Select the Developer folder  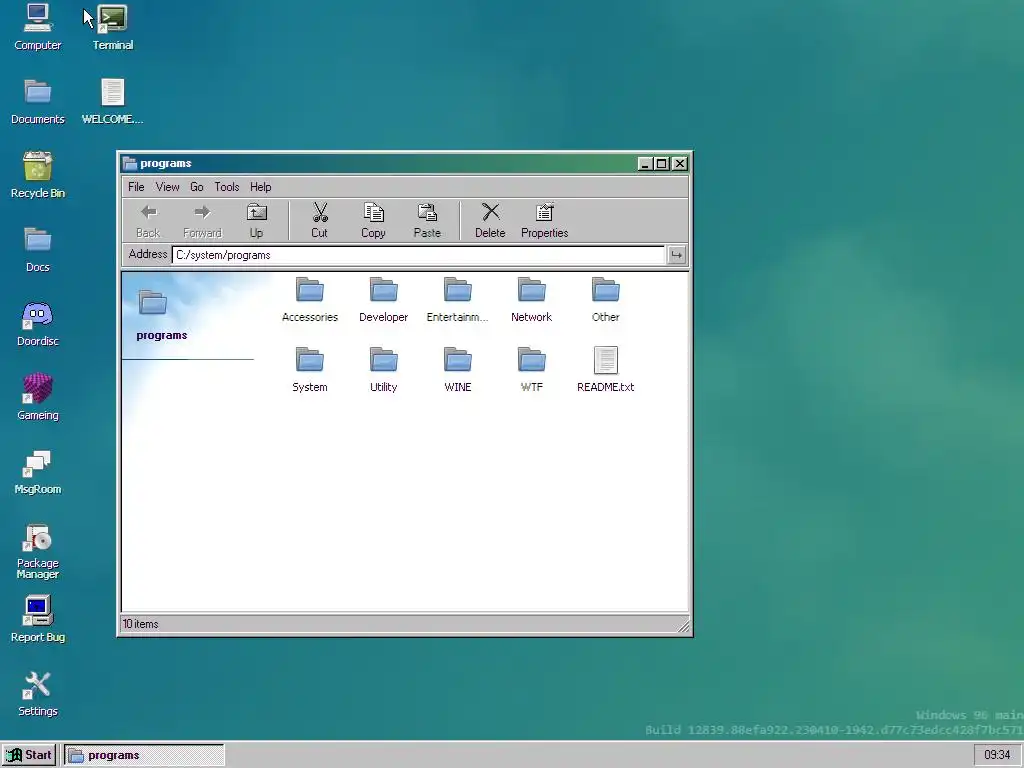383,300
